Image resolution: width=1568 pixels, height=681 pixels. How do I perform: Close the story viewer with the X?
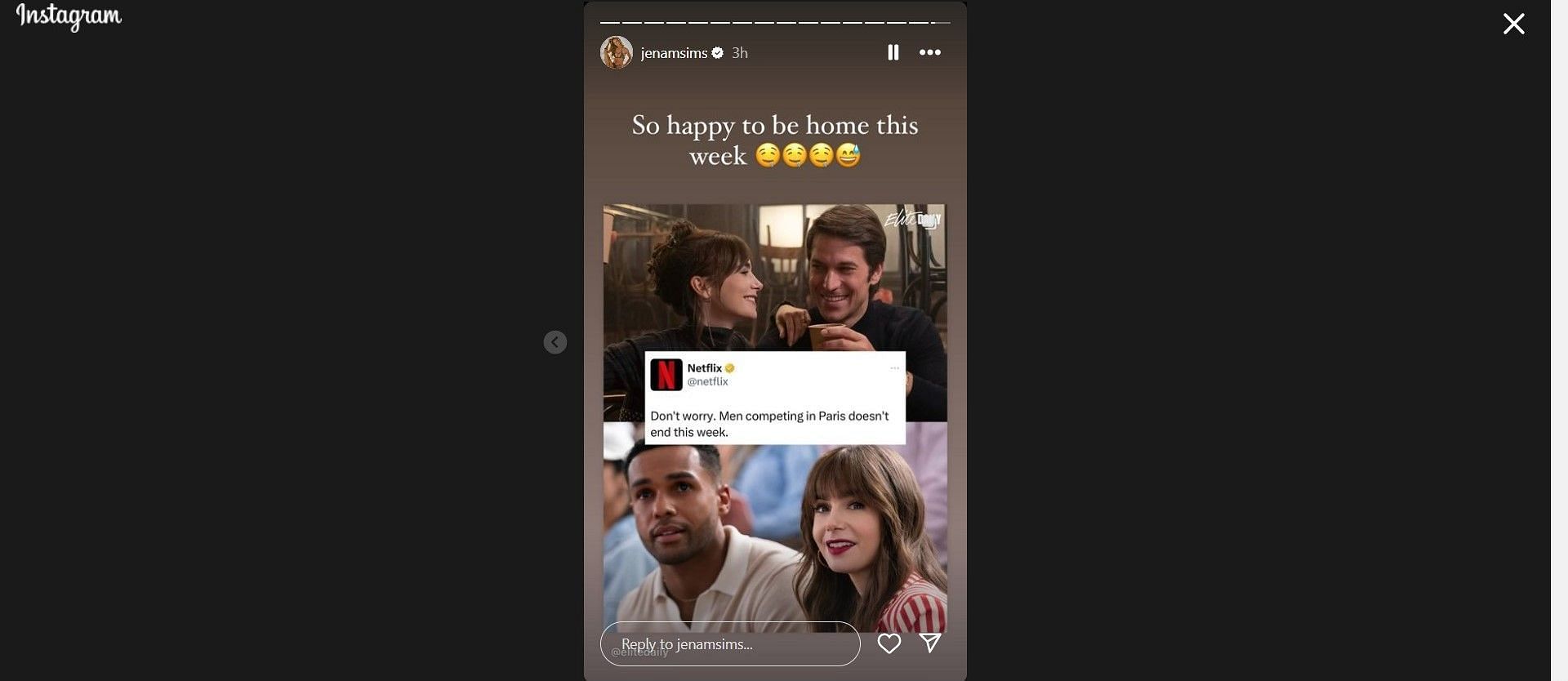[1514, 24]
